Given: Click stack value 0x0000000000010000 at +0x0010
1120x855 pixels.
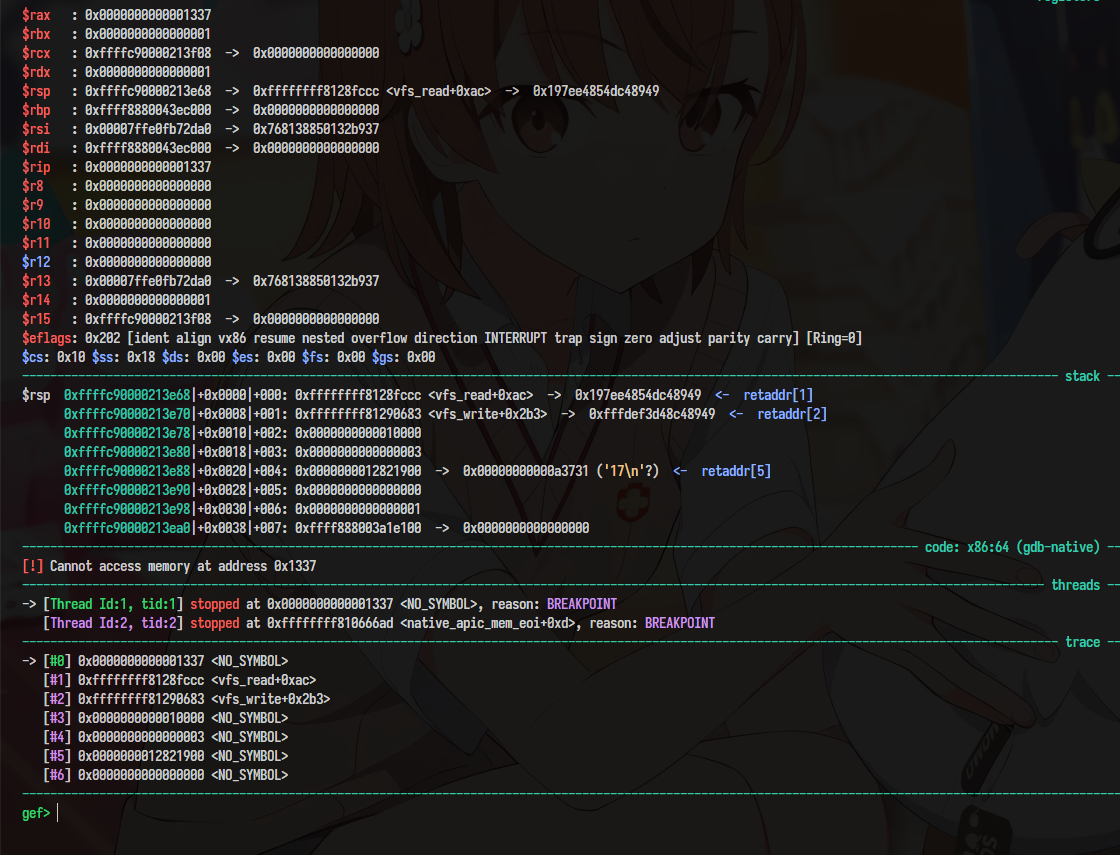Looking at the screenshot, I should [x=358, y=433].
